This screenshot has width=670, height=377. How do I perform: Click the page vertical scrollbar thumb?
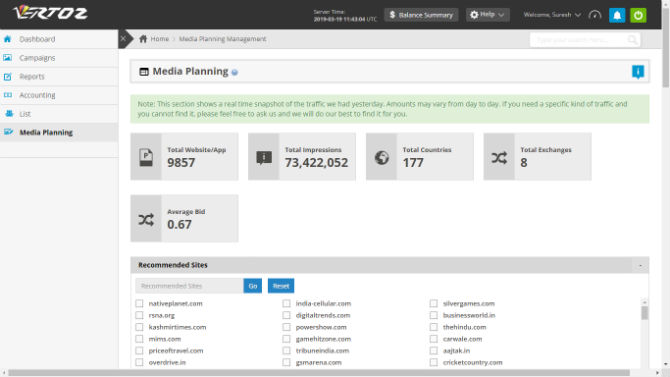pyautogui.click(x=666, y=48)
